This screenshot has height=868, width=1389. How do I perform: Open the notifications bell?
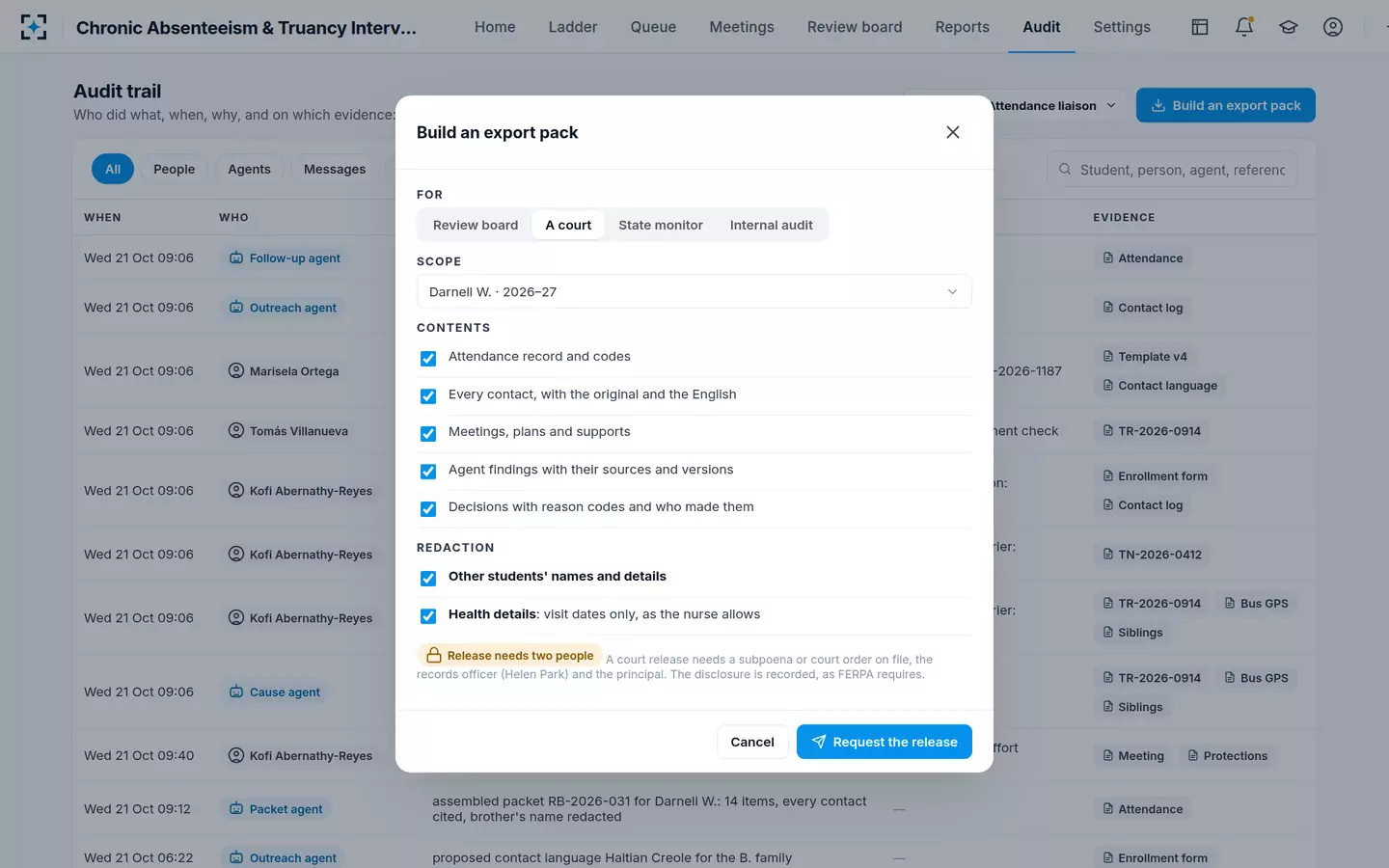pyautogui.click(x=1244, y=27)
